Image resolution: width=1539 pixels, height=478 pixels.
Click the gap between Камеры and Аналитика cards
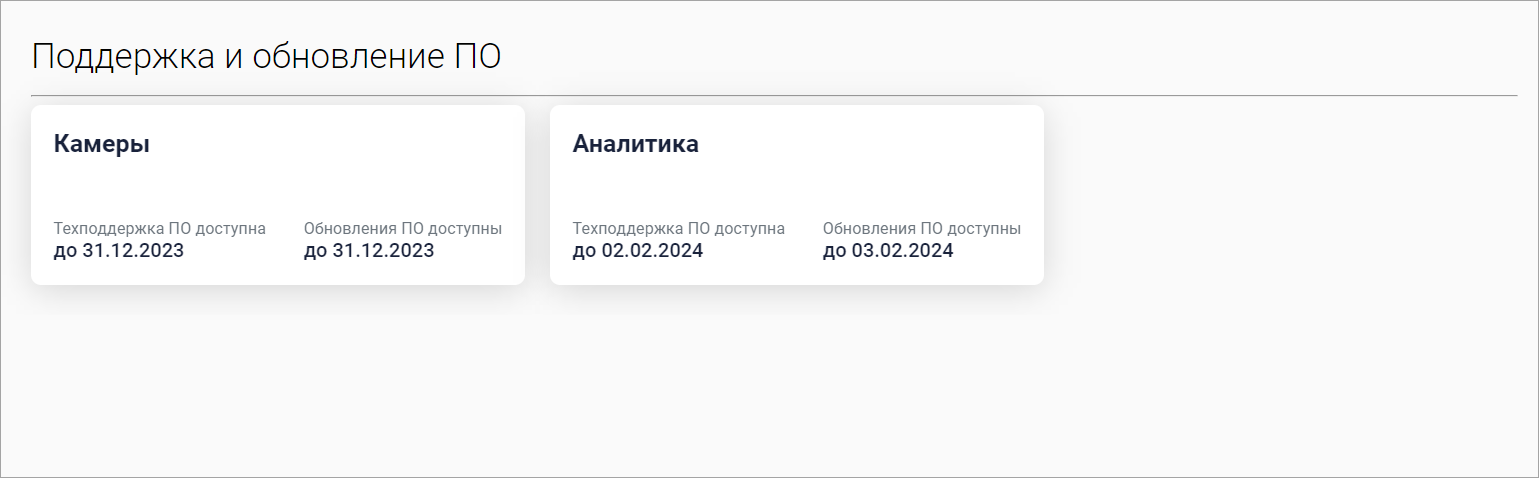pos(537,195)
